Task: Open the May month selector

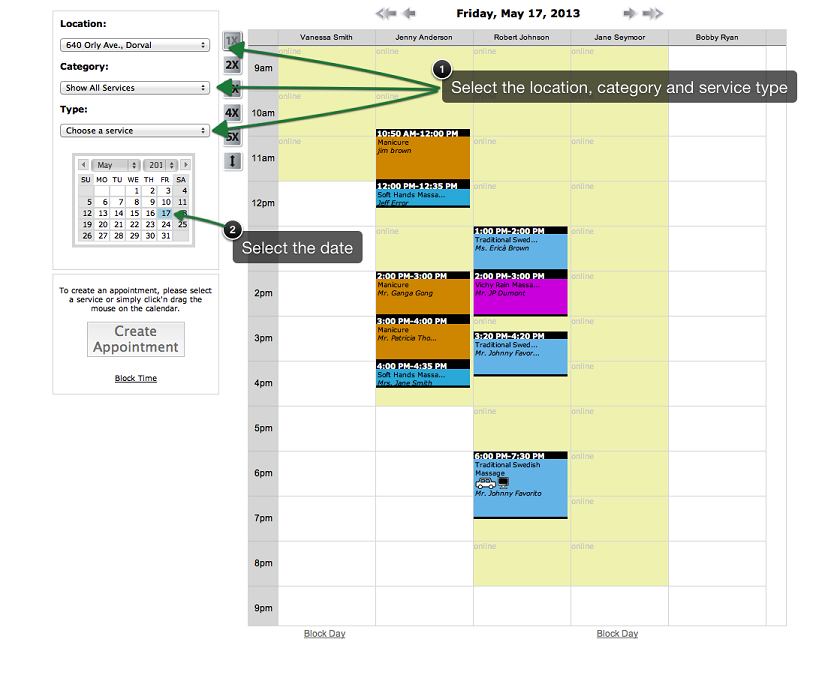Action: click(116, 165)
